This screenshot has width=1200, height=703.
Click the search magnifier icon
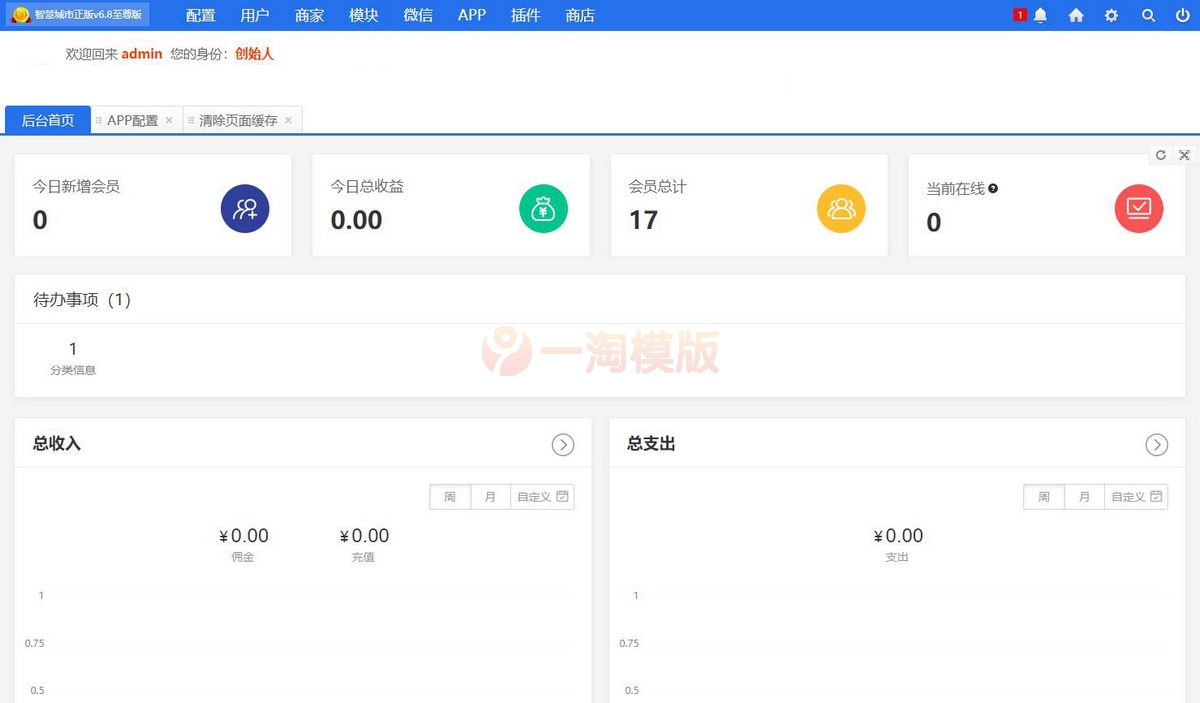[1148, 15]
